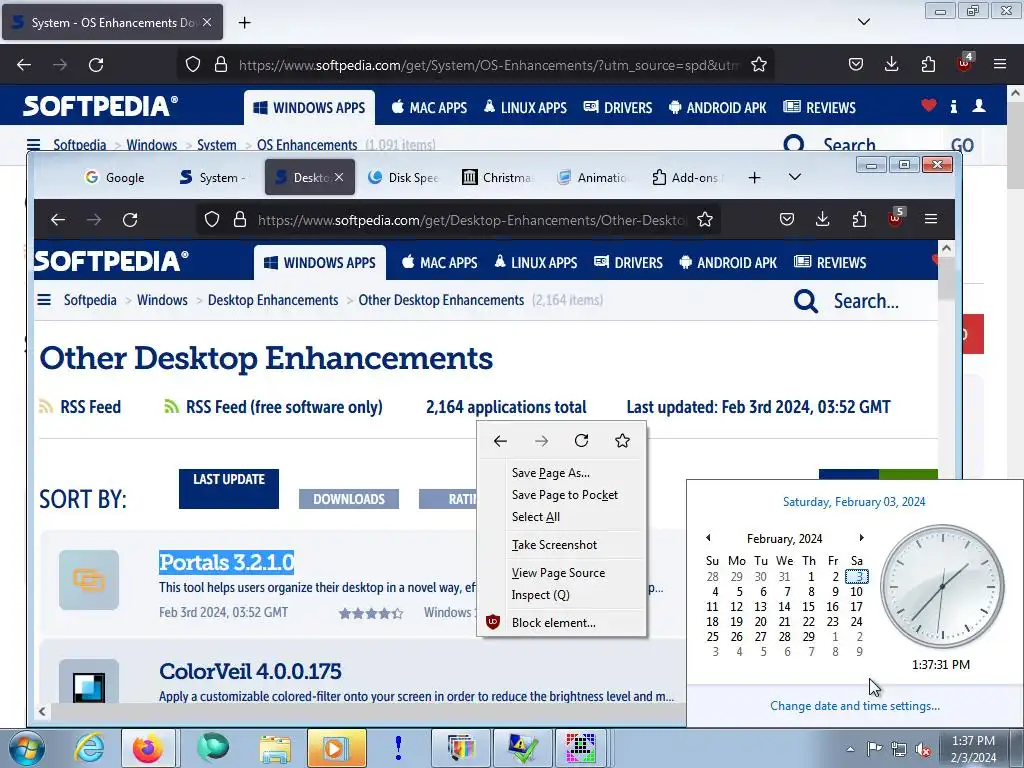Click Bookmark star in the context menu
Image resolution: width=1024 pixels, height=768 pixels.
point(622,441)
